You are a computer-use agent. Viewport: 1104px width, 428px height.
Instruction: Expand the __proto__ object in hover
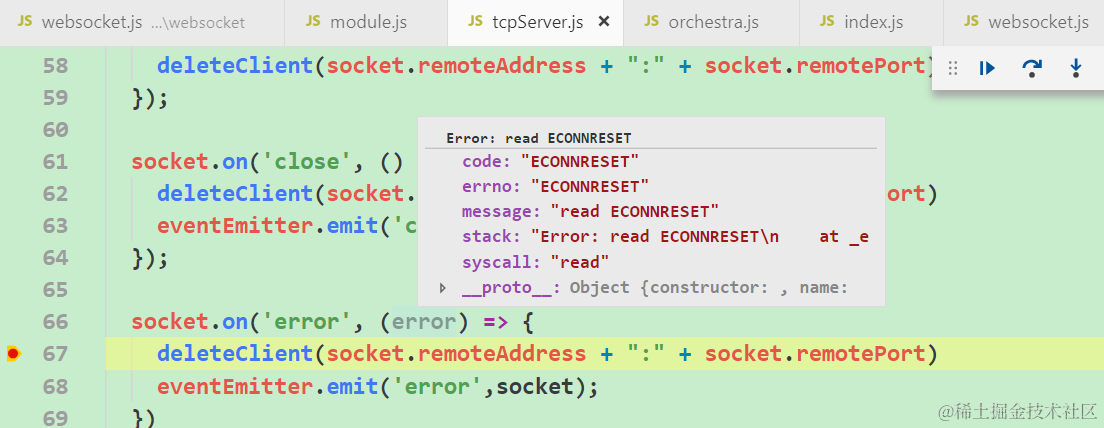[x=443, y=287]
